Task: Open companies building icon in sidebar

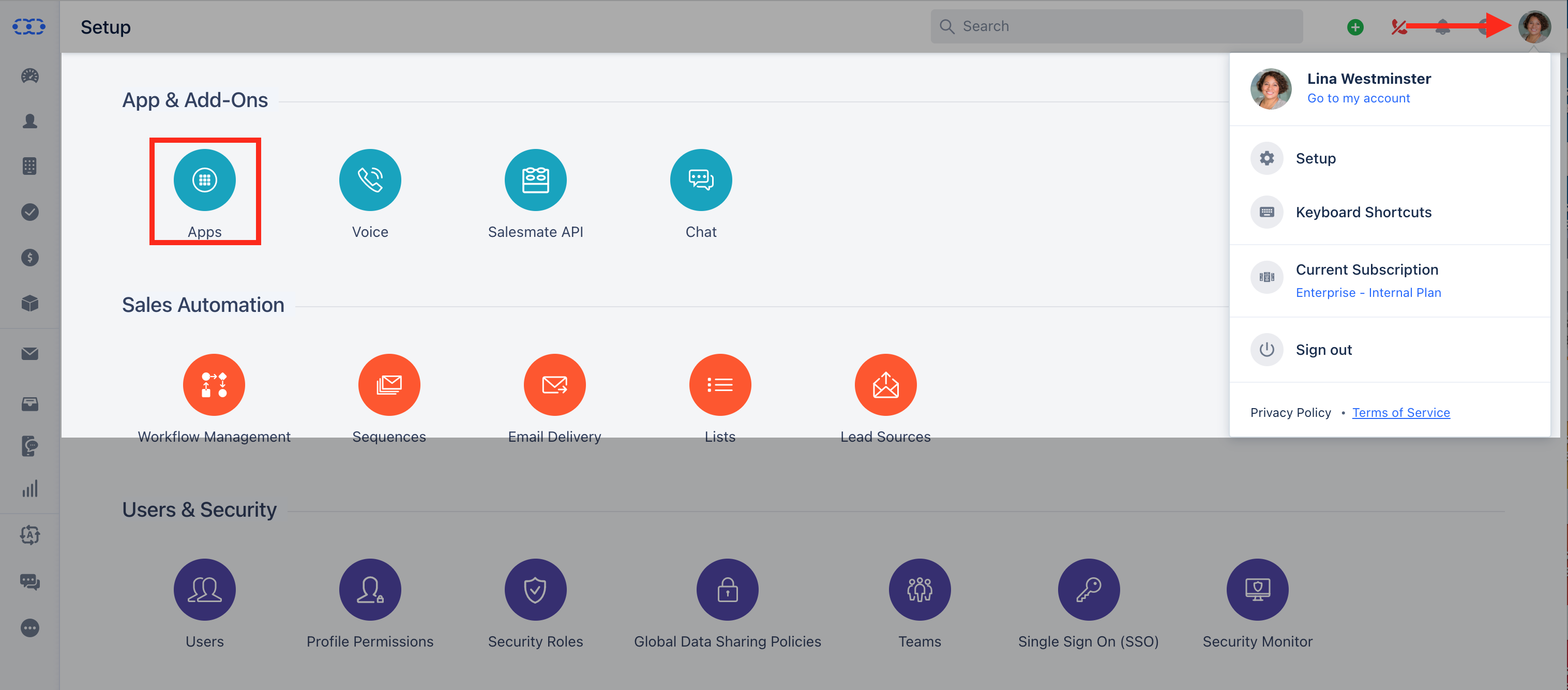Action: click(x=30, y=166)
